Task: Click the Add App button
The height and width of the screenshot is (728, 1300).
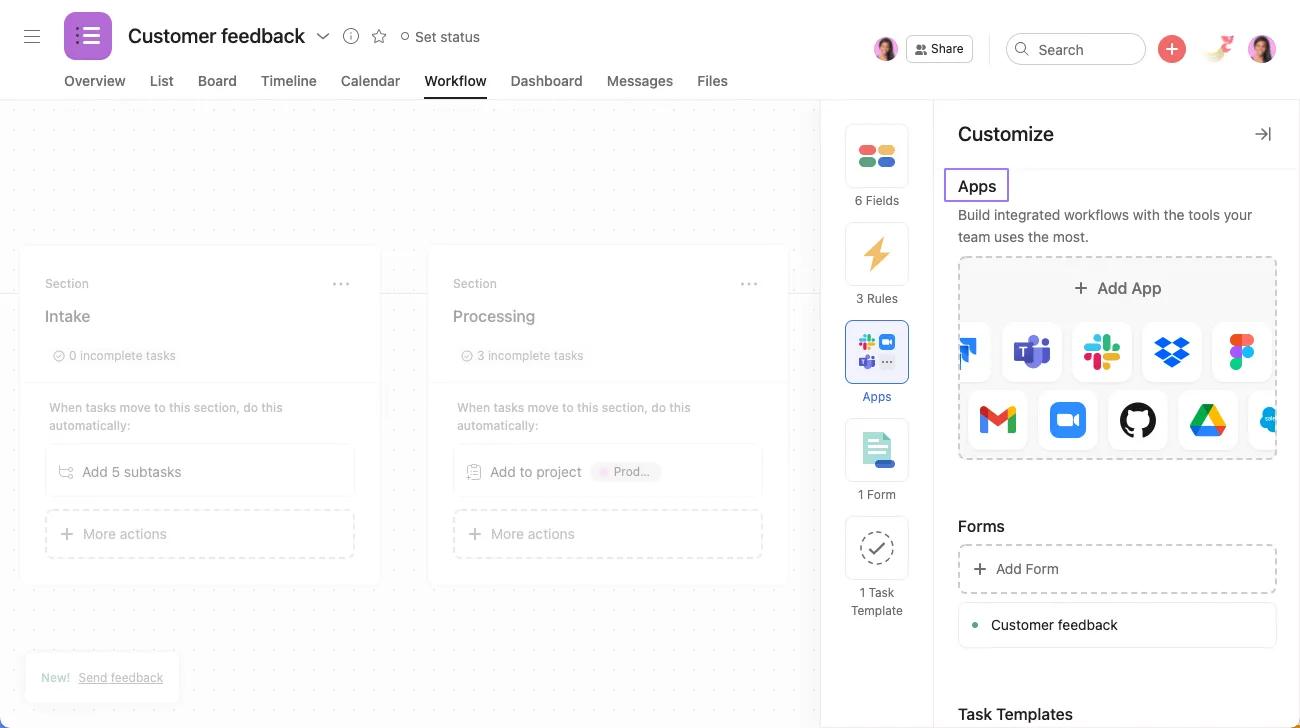Action: 1117,288
